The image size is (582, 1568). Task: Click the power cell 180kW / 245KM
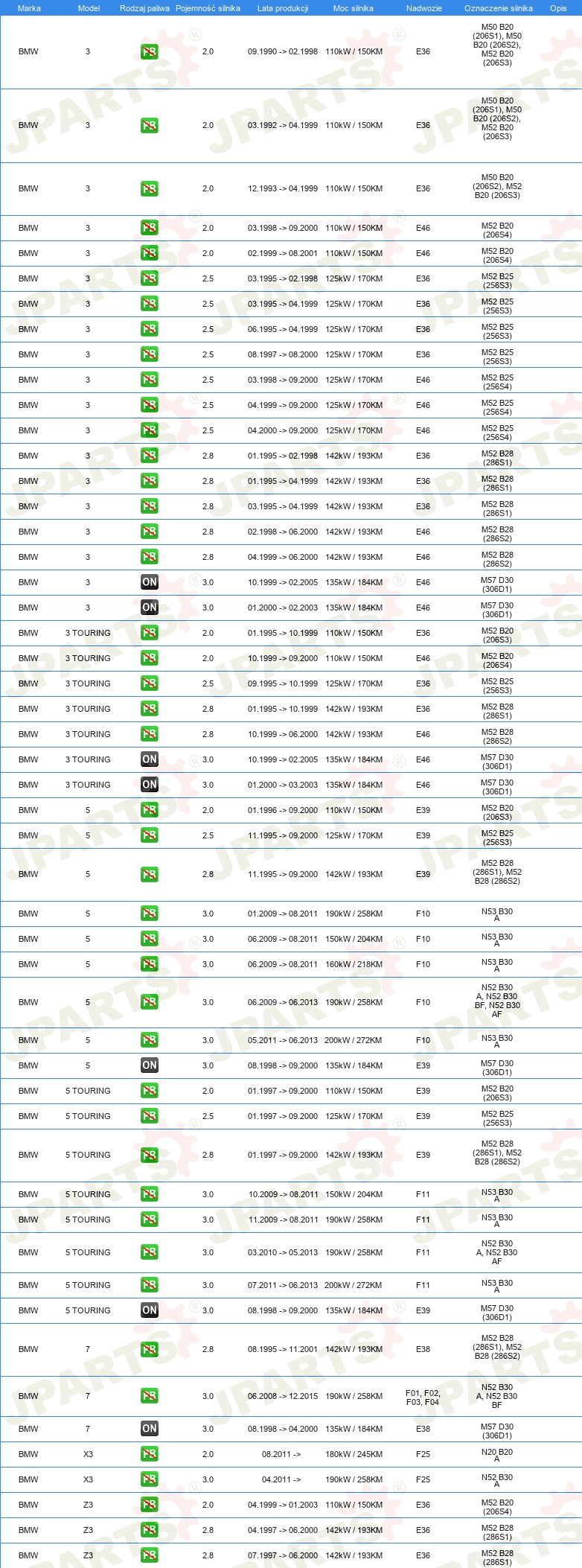(x=354, y=1455)
